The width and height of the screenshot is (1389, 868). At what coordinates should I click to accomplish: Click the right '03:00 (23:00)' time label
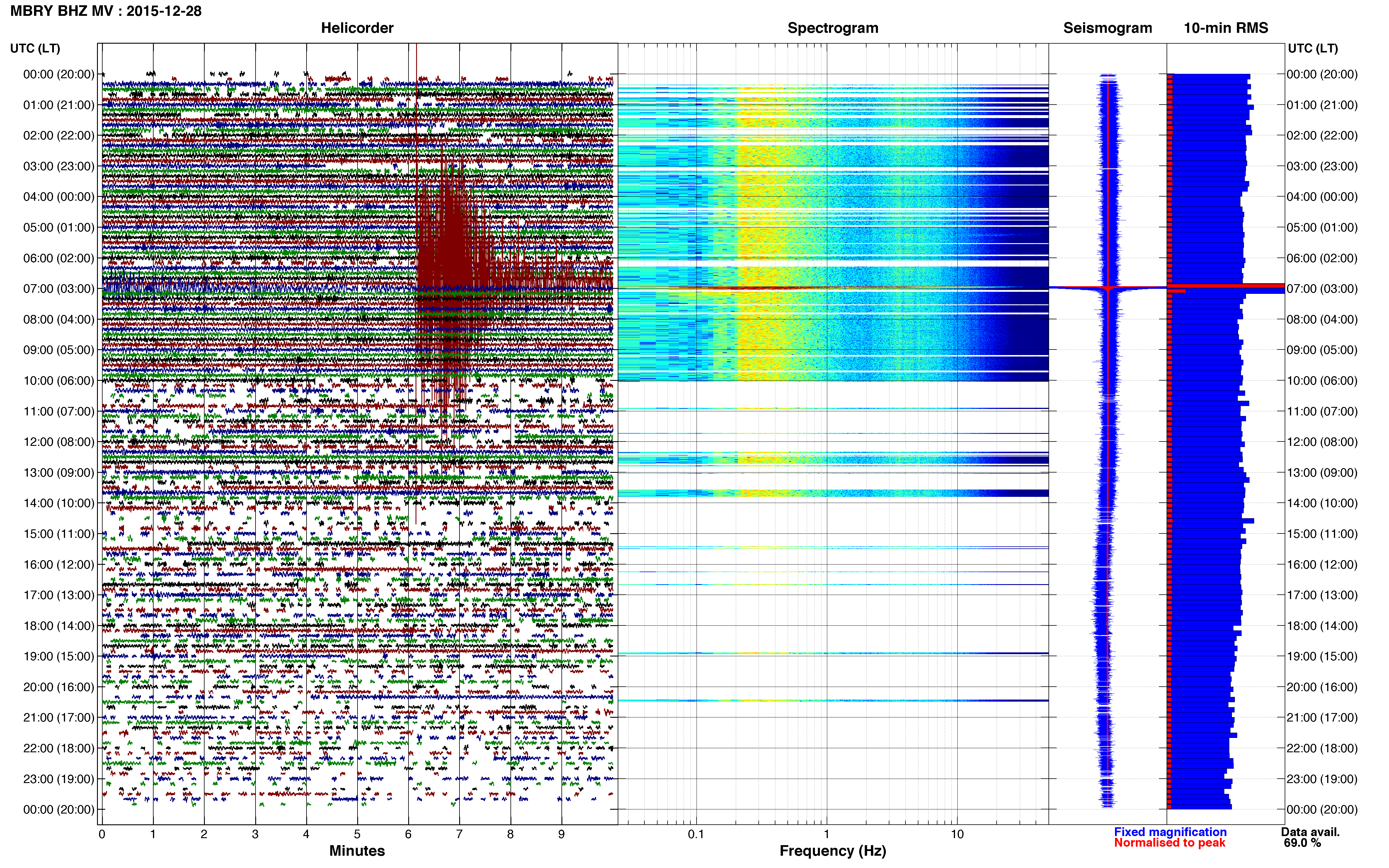1322,166
